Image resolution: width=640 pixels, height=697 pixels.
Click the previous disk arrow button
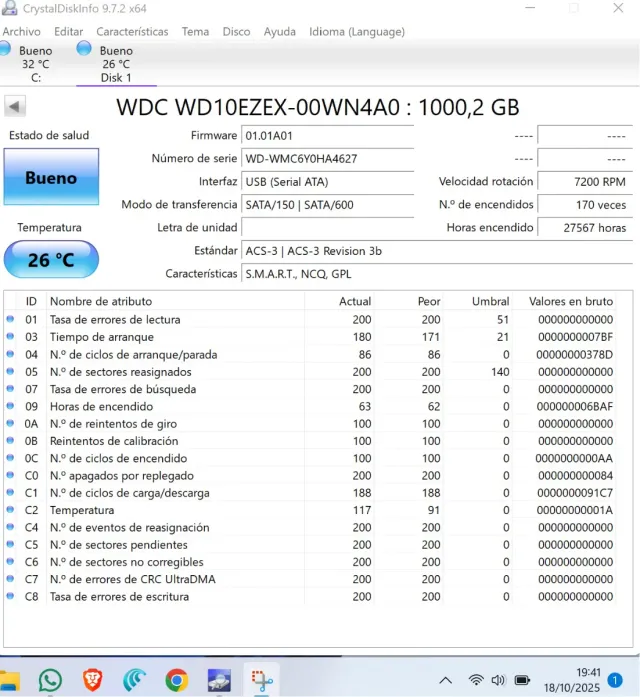(15, 106)
